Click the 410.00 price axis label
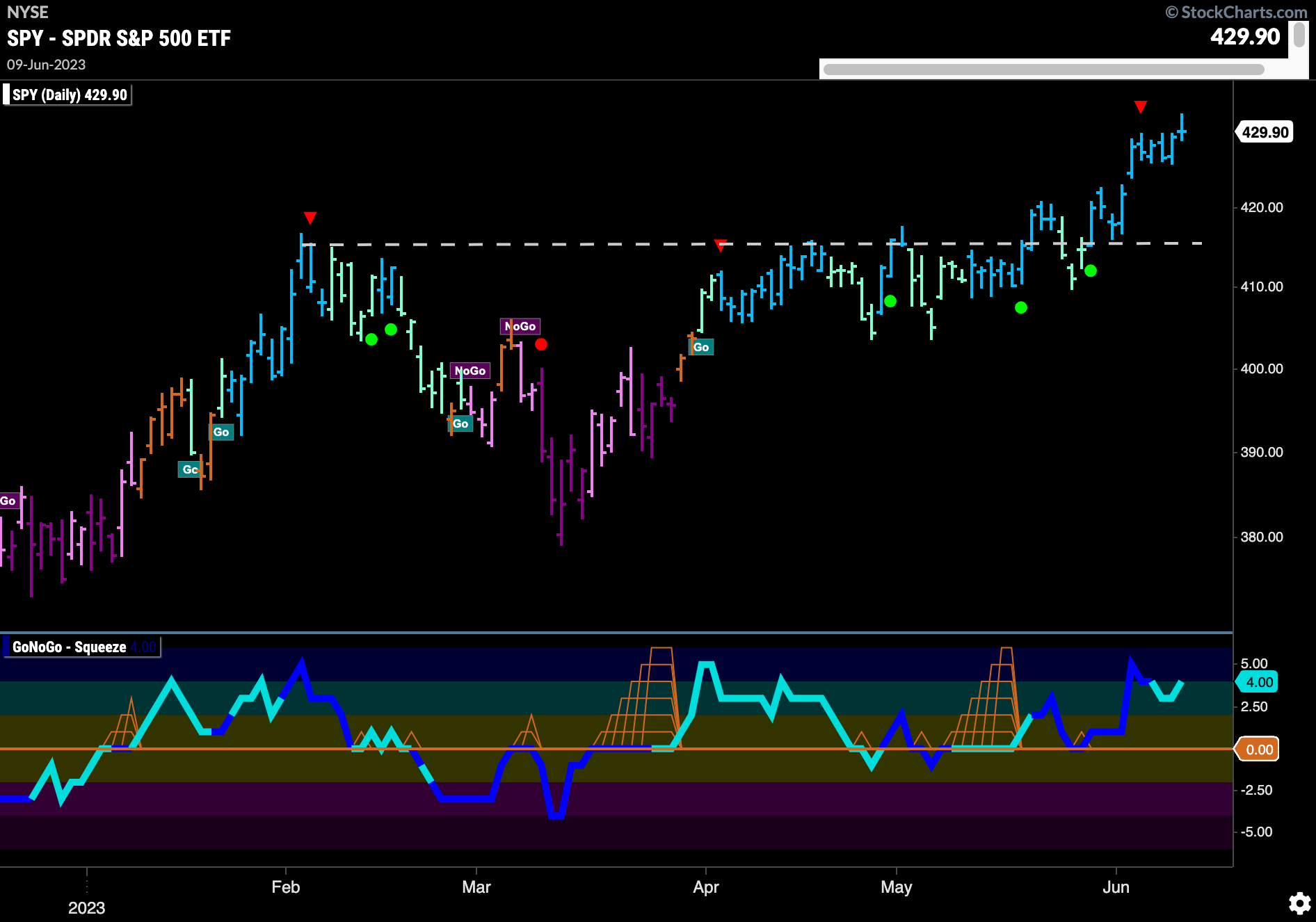The width and height of the screenshot is (1316, 922). [x=1262, y=286]
